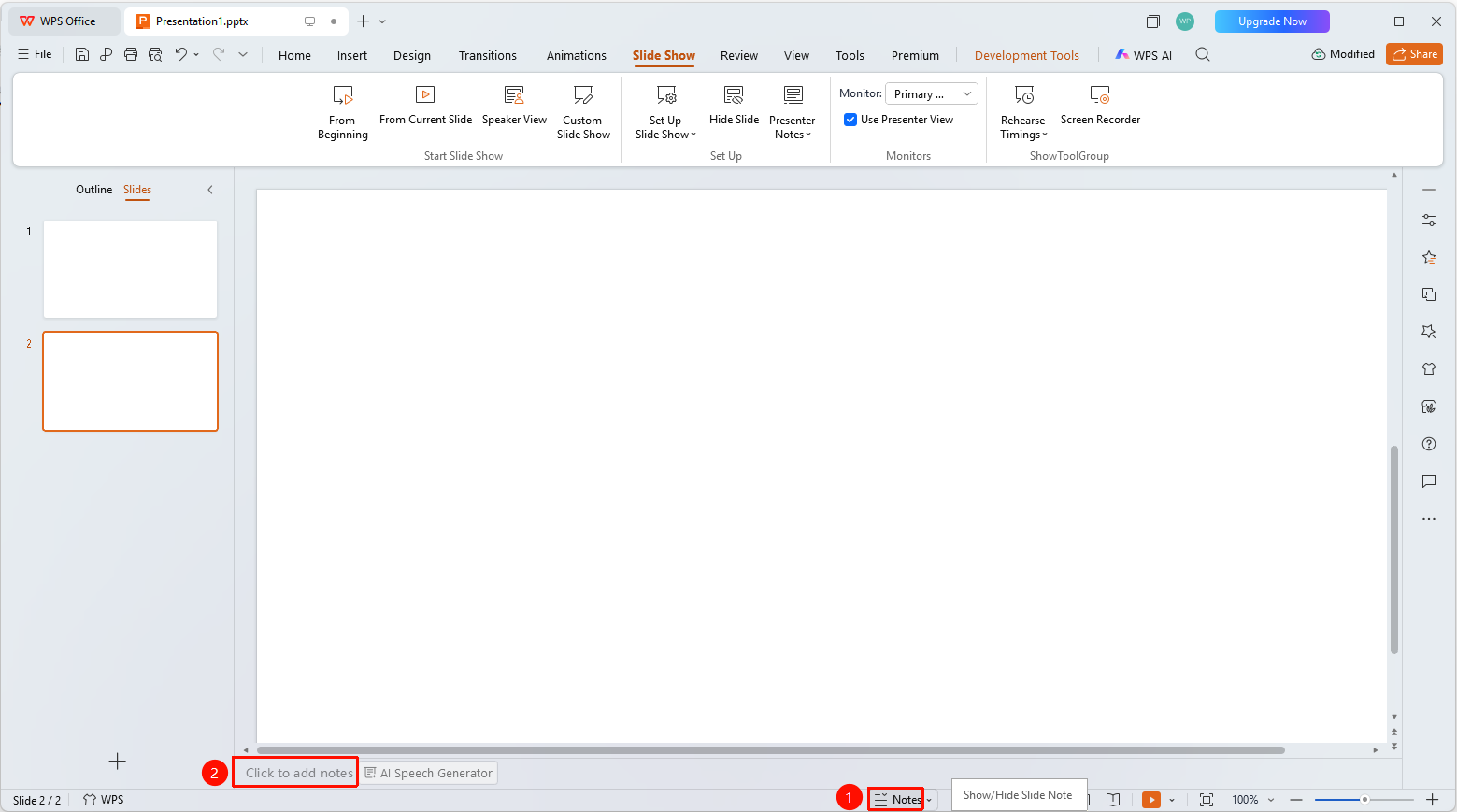
Task: Click the Print icon in quick toolbar
Action: pos(131,54)
